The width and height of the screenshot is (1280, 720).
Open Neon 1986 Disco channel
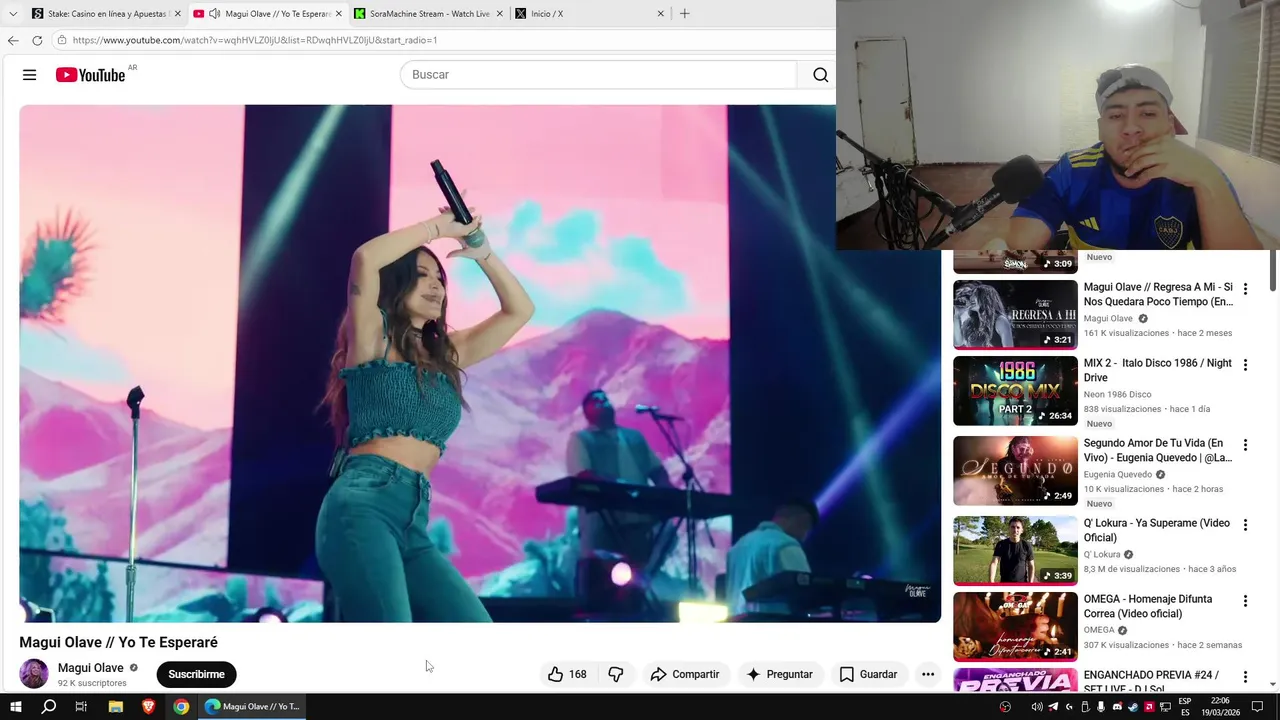click(1117, 394)
